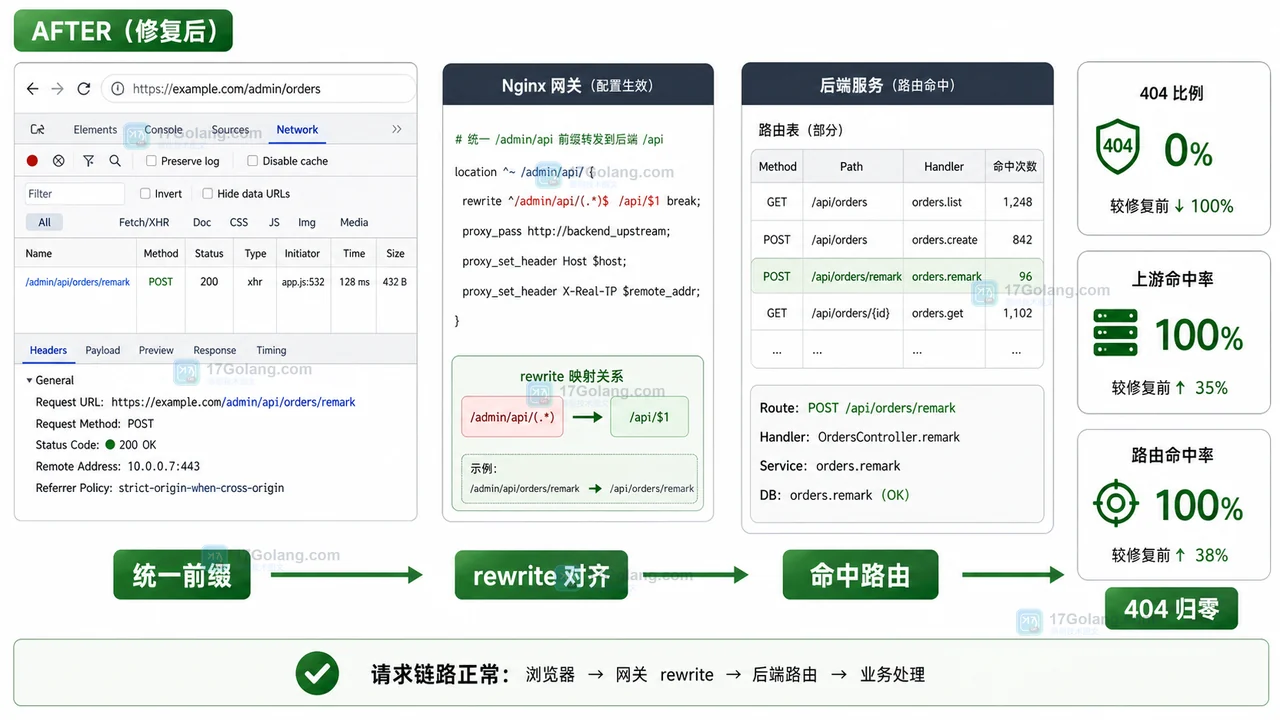Click the upstream server stack icon
This screenshot has height=720, width=1280.
click(x=1115, y=333)
